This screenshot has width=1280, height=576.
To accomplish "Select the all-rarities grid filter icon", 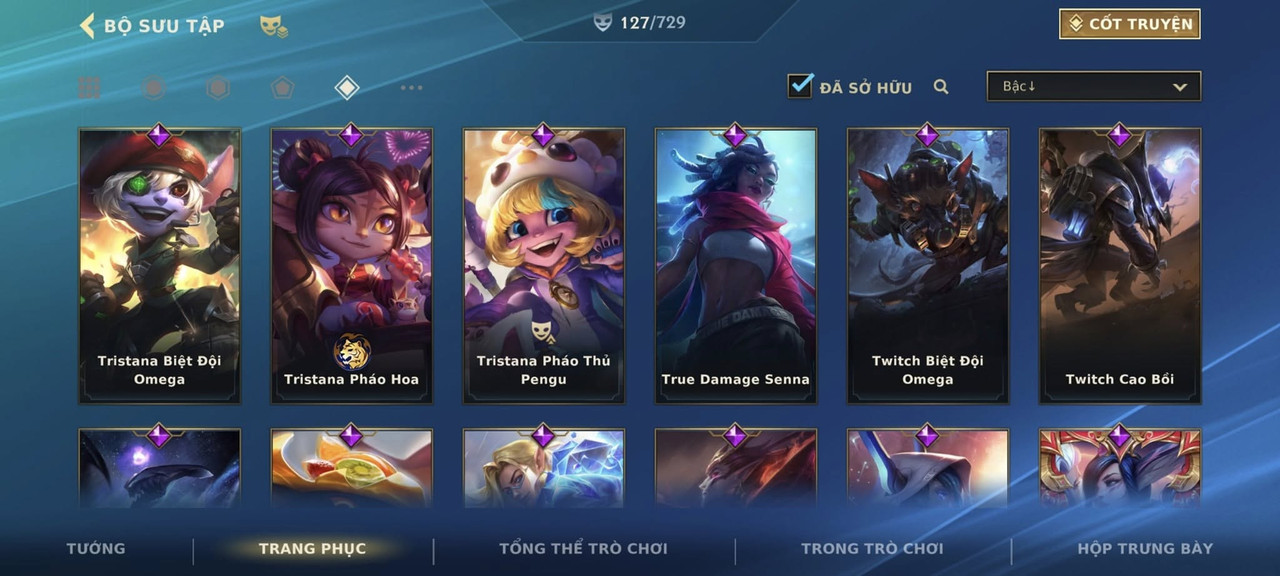I will 89,88.
